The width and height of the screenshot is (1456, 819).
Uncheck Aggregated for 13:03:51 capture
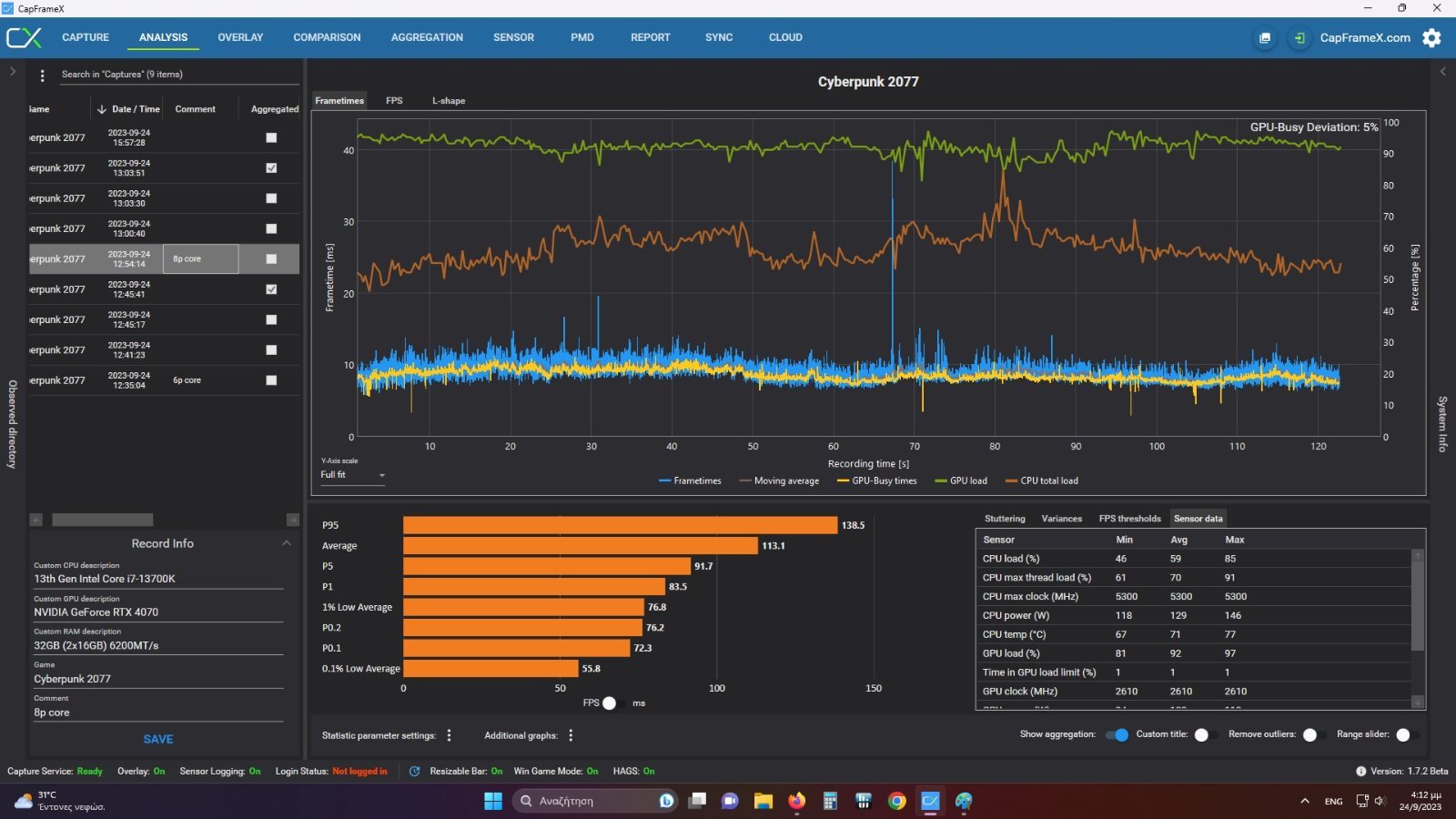(271, 168)
